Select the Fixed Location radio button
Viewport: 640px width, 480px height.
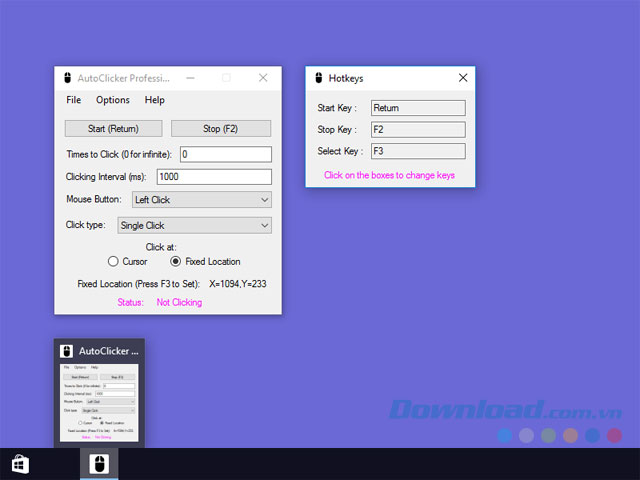click(176, 261)
